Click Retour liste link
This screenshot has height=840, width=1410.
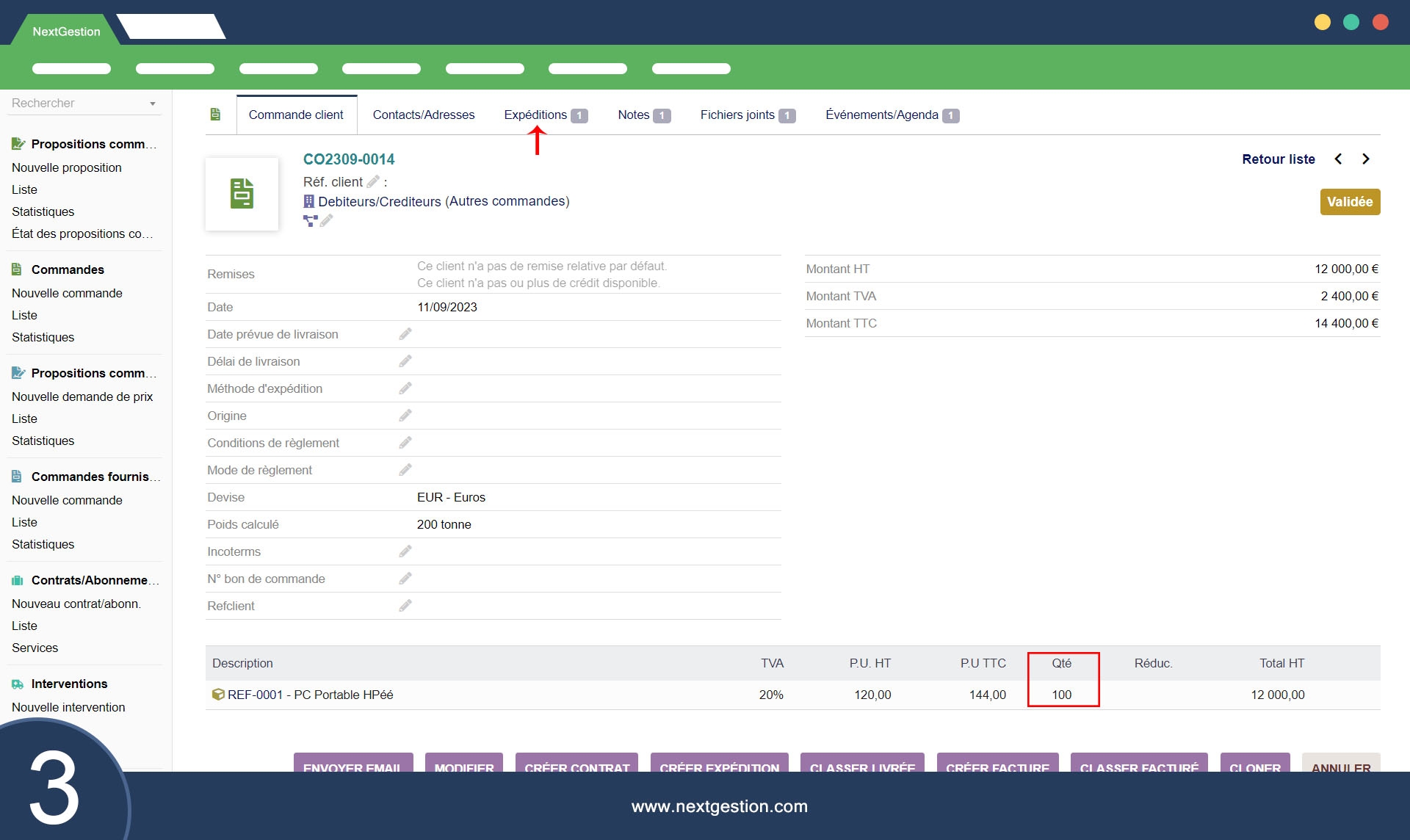(1278, 159)
